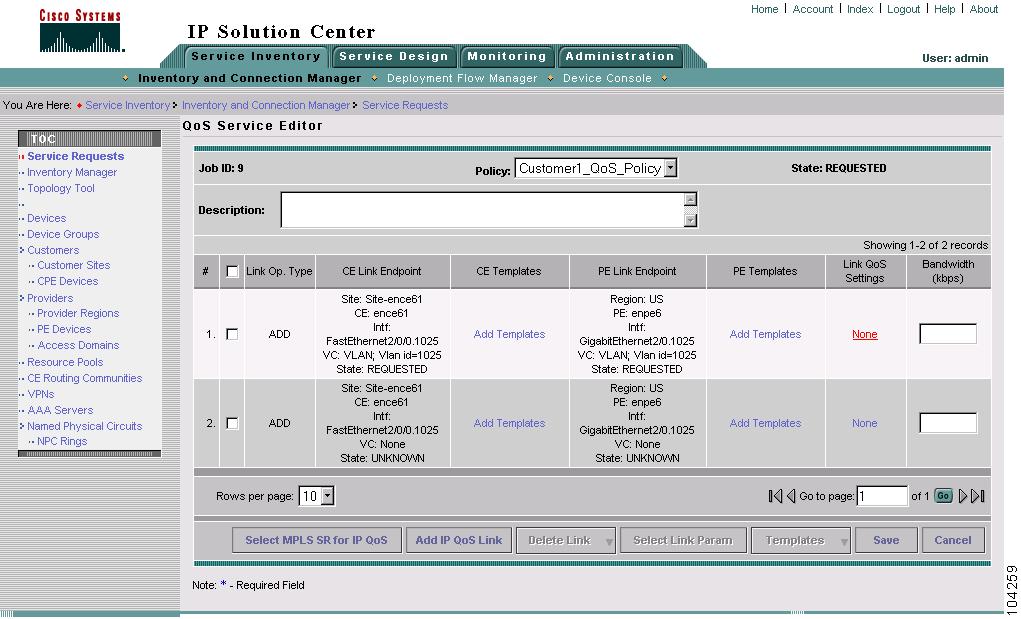The width and height of the screenshot is (1021, 619).
Task: Go to Home link in top navigation
Action: click(764, 9)
